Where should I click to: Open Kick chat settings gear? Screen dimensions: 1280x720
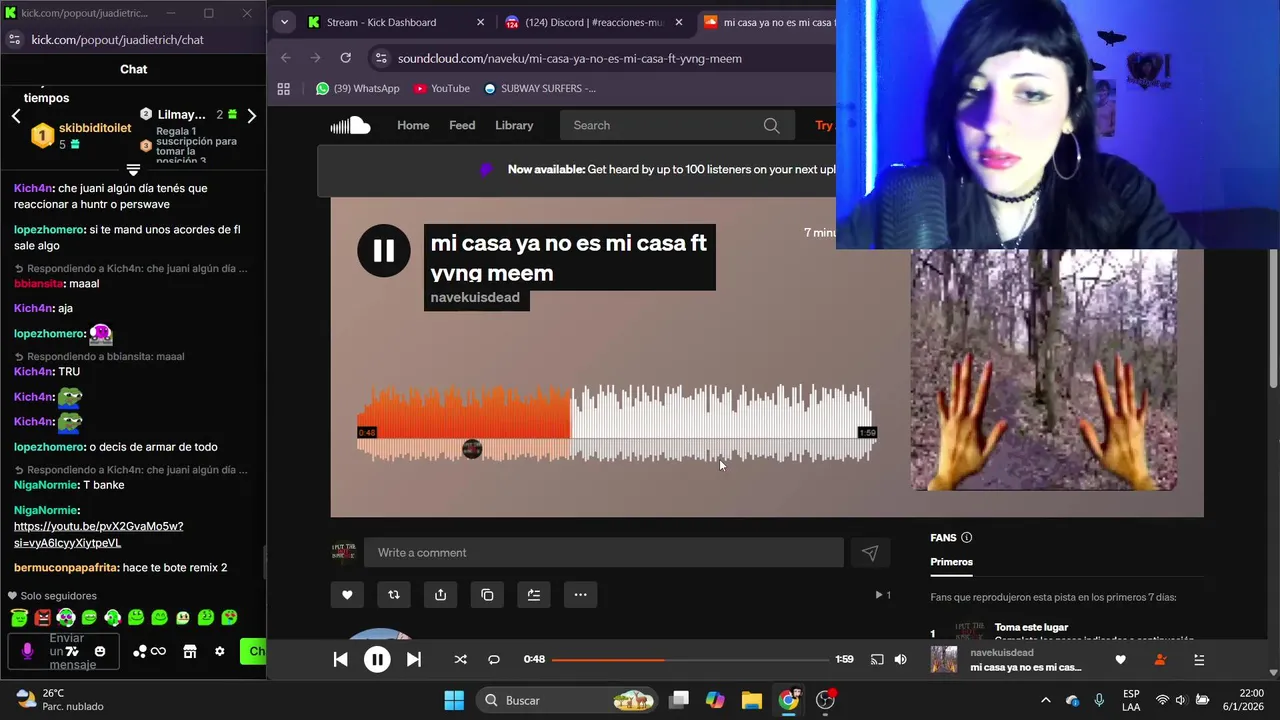pyautogui.click(x=220, y=651)
